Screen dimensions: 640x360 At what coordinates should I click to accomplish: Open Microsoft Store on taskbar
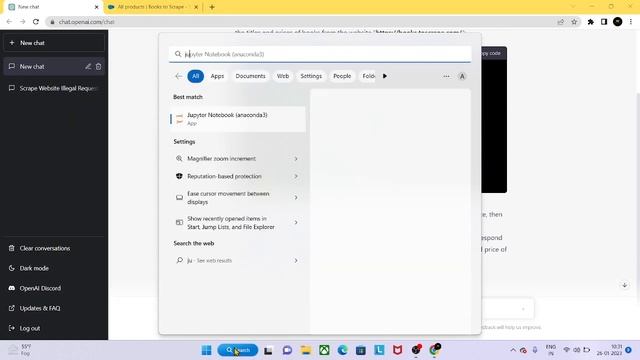point(361,350)
